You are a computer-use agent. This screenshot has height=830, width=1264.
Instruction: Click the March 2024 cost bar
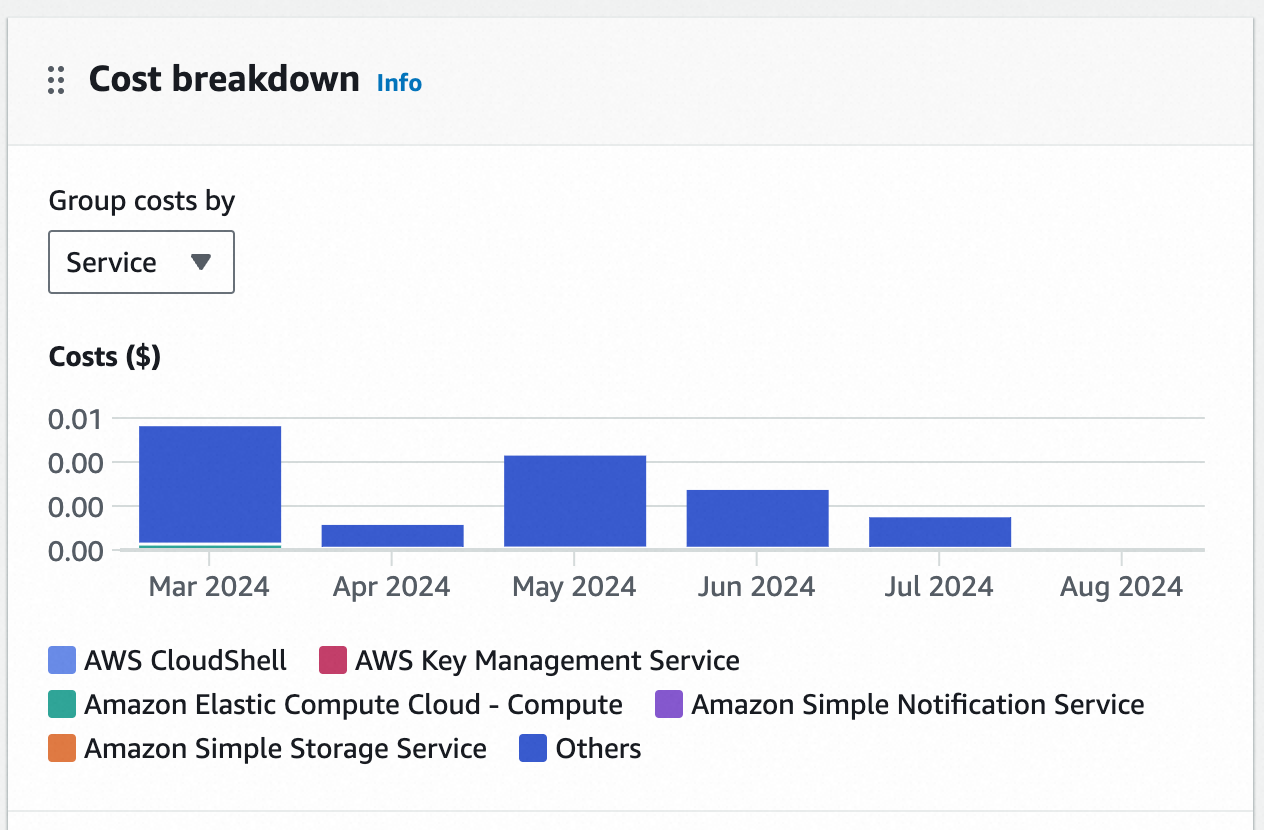pyautogui.click(x=210, y=485)
